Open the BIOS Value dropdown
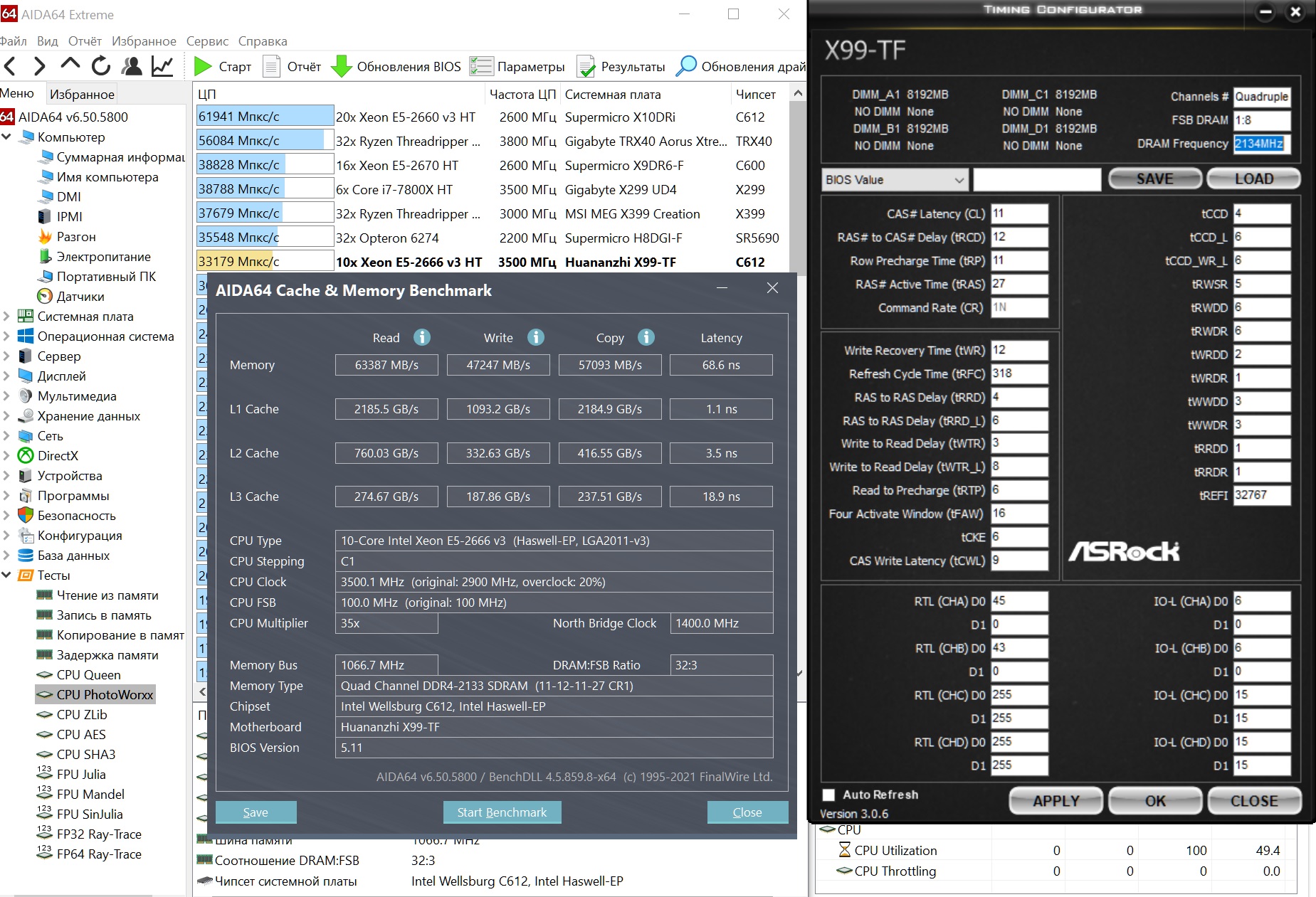1316x897 pixels. (x=895, y=180)
